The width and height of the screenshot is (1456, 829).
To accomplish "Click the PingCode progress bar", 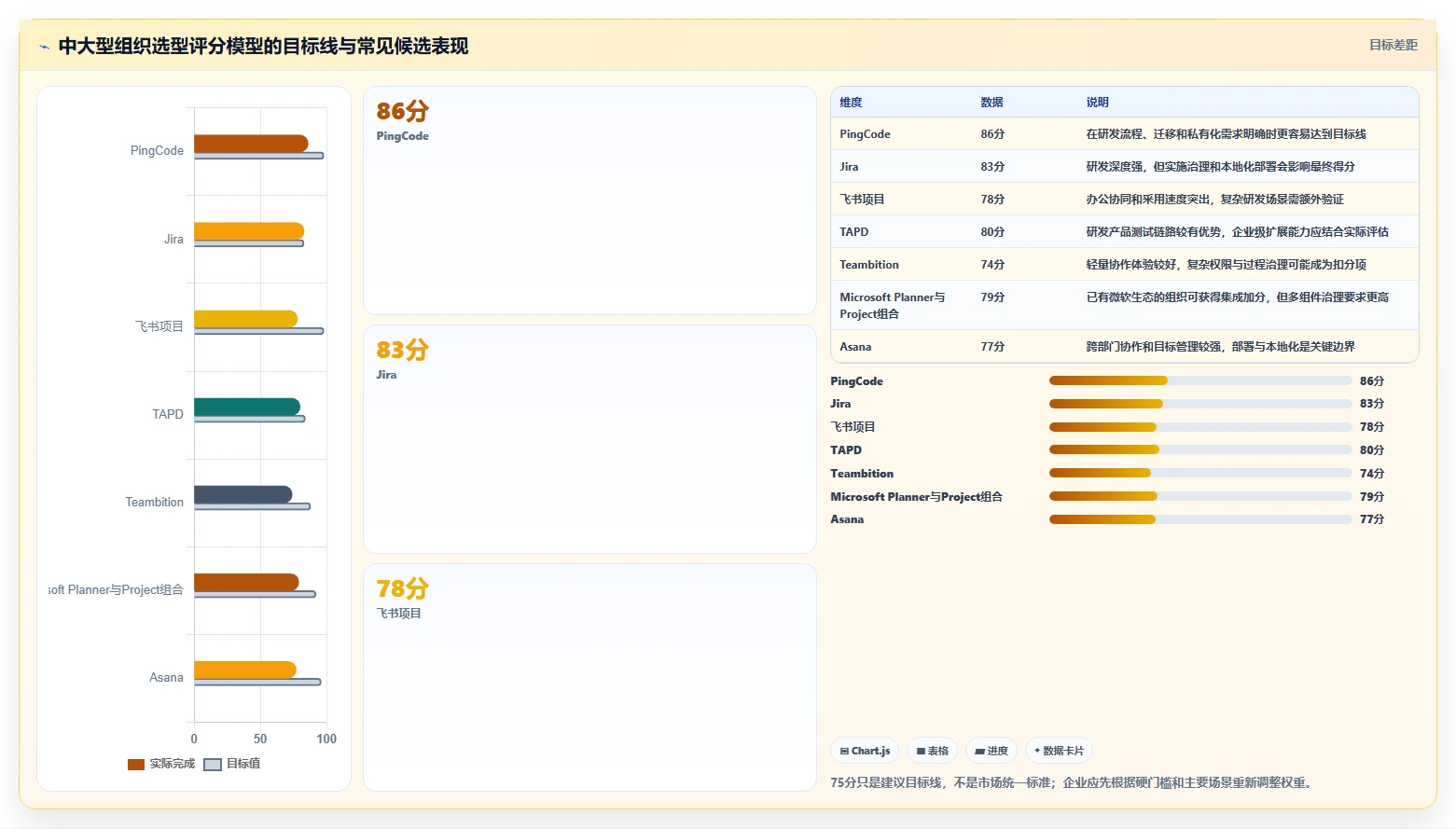I will [x=1200, y=380].
